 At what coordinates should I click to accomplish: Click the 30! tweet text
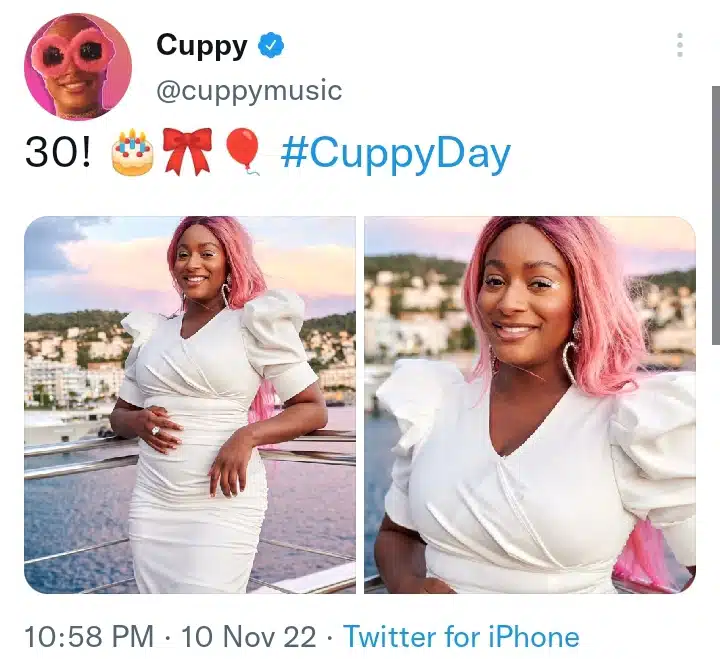pos(58,153)
